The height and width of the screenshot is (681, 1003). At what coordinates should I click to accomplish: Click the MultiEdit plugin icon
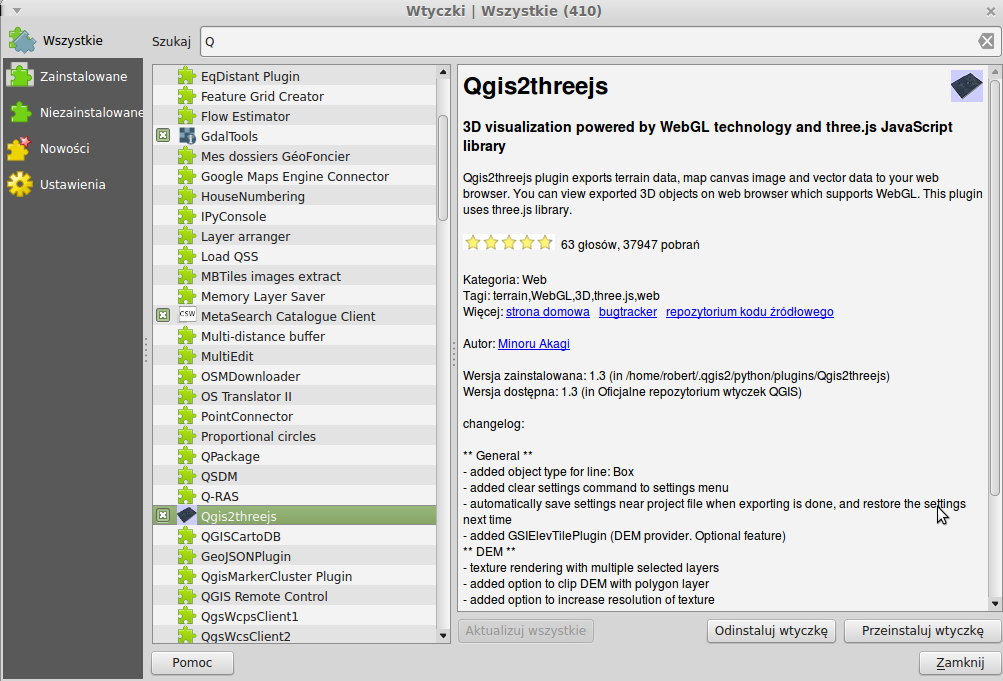click(187, 356)
